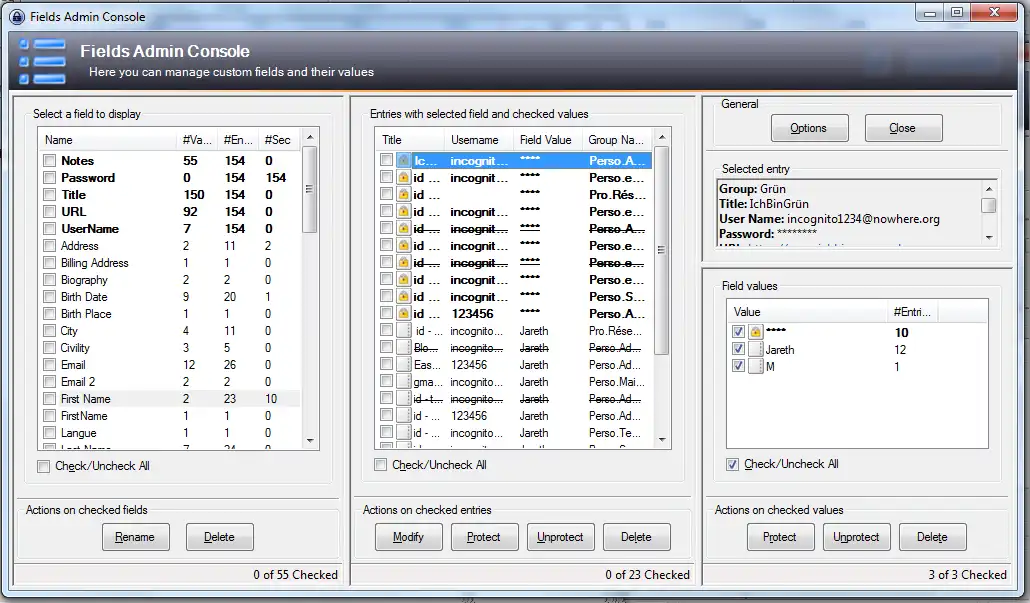
Task: Click the lock icon in the Pro.Rés... entry row
Action: tap(403, 194)
